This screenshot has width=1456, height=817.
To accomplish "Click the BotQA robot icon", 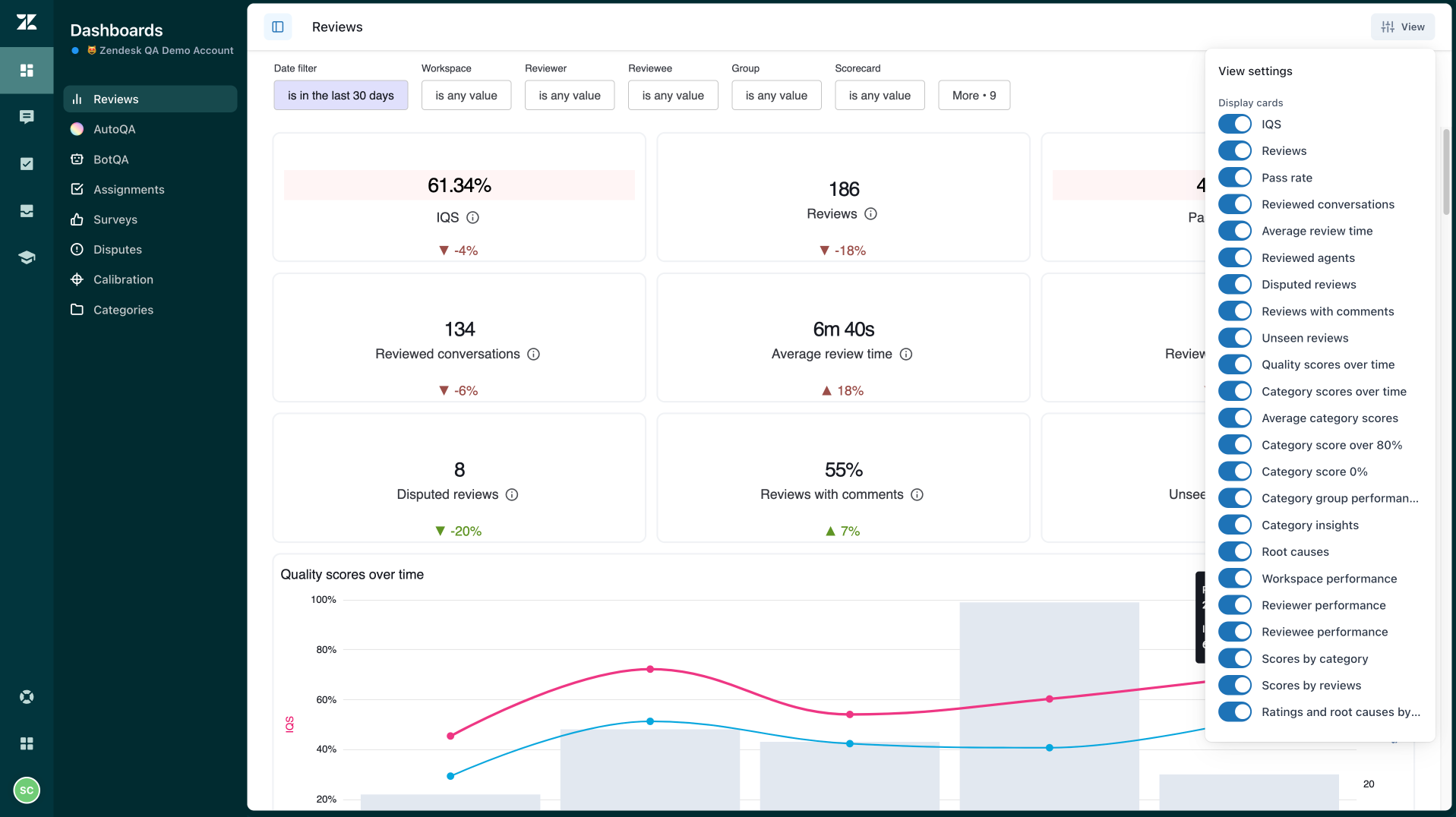I will coord(77,159).
